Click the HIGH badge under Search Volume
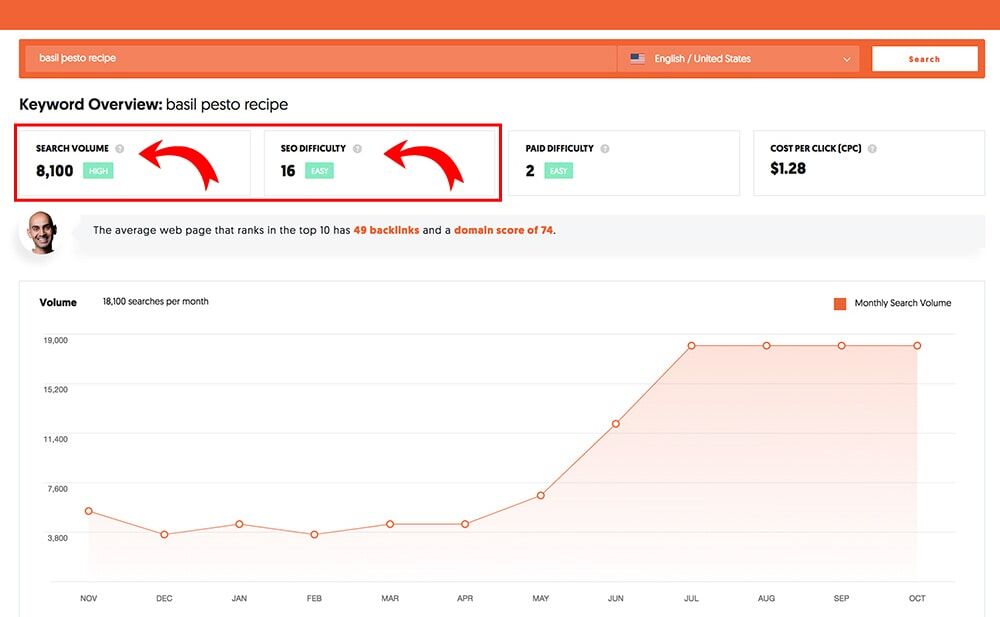Viewport: 1000px width, 617px height. tap(99, 171)
